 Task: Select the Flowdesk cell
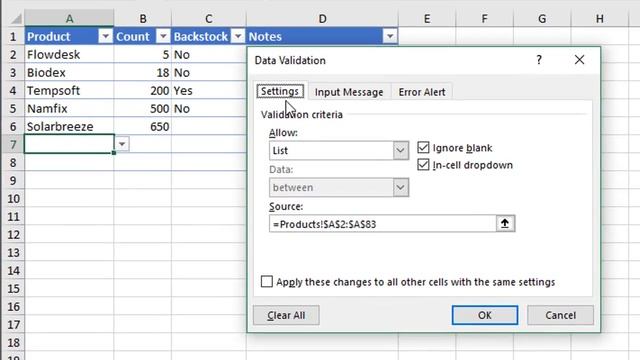pyautogui.click(x=69, y=54)
